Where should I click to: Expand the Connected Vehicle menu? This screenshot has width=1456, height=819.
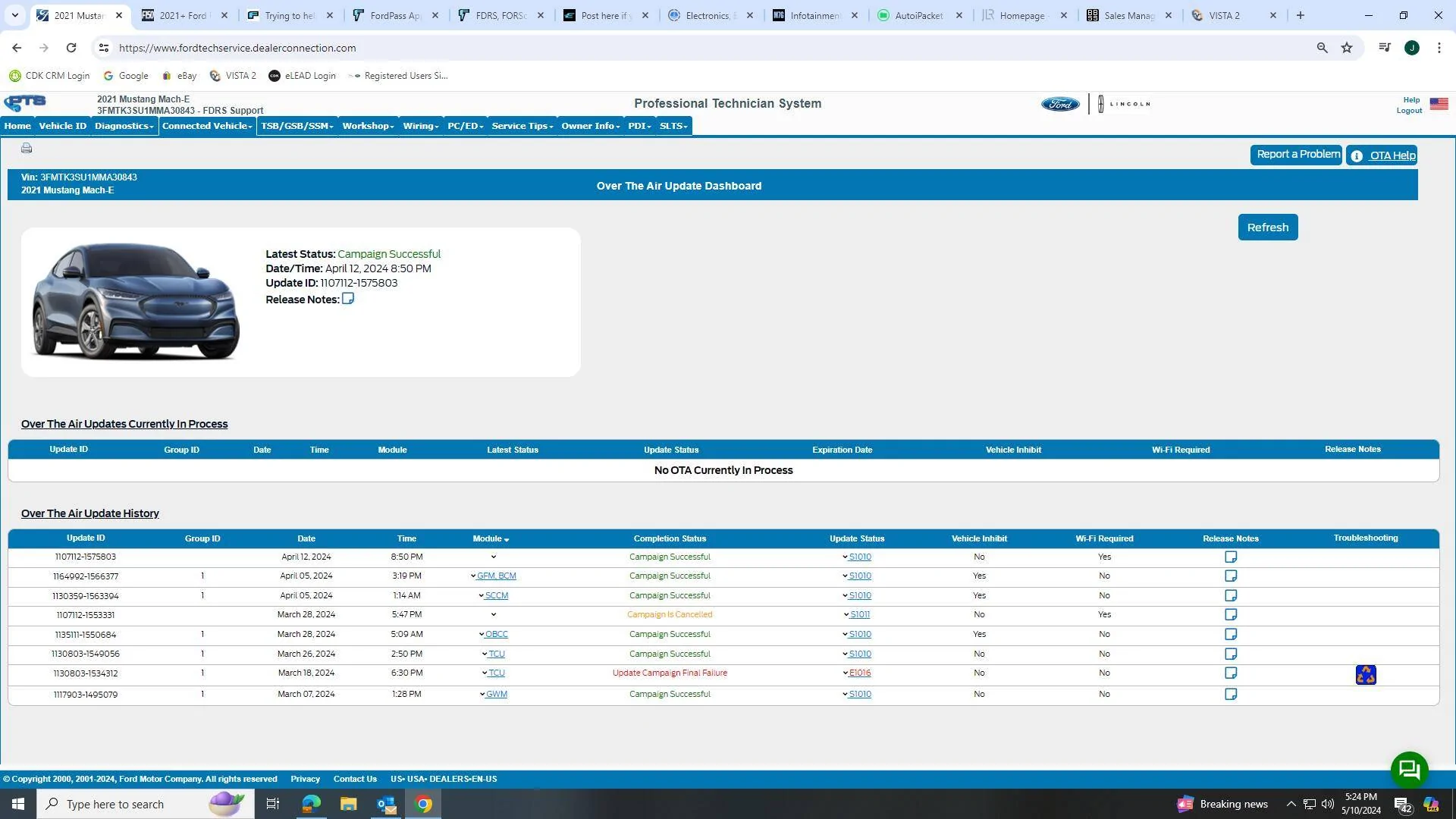207,126
